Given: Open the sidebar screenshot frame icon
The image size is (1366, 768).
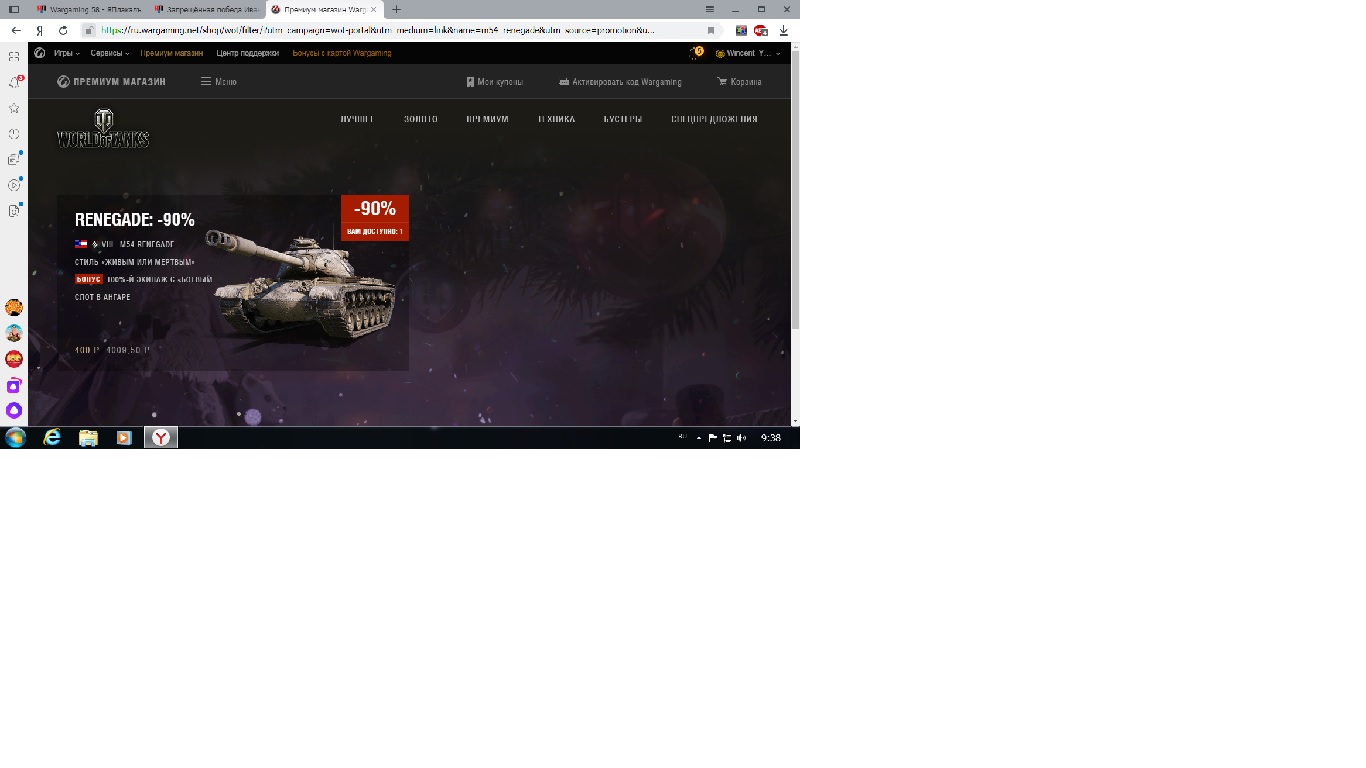Looking at the screenshot, I should [x=14, y=56].
